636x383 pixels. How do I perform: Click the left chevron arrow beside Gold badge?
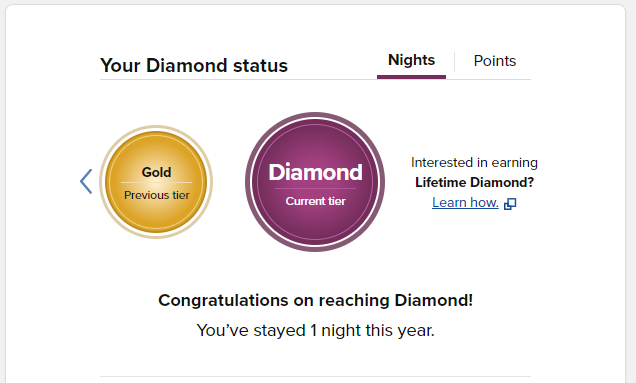coord(86,181)
